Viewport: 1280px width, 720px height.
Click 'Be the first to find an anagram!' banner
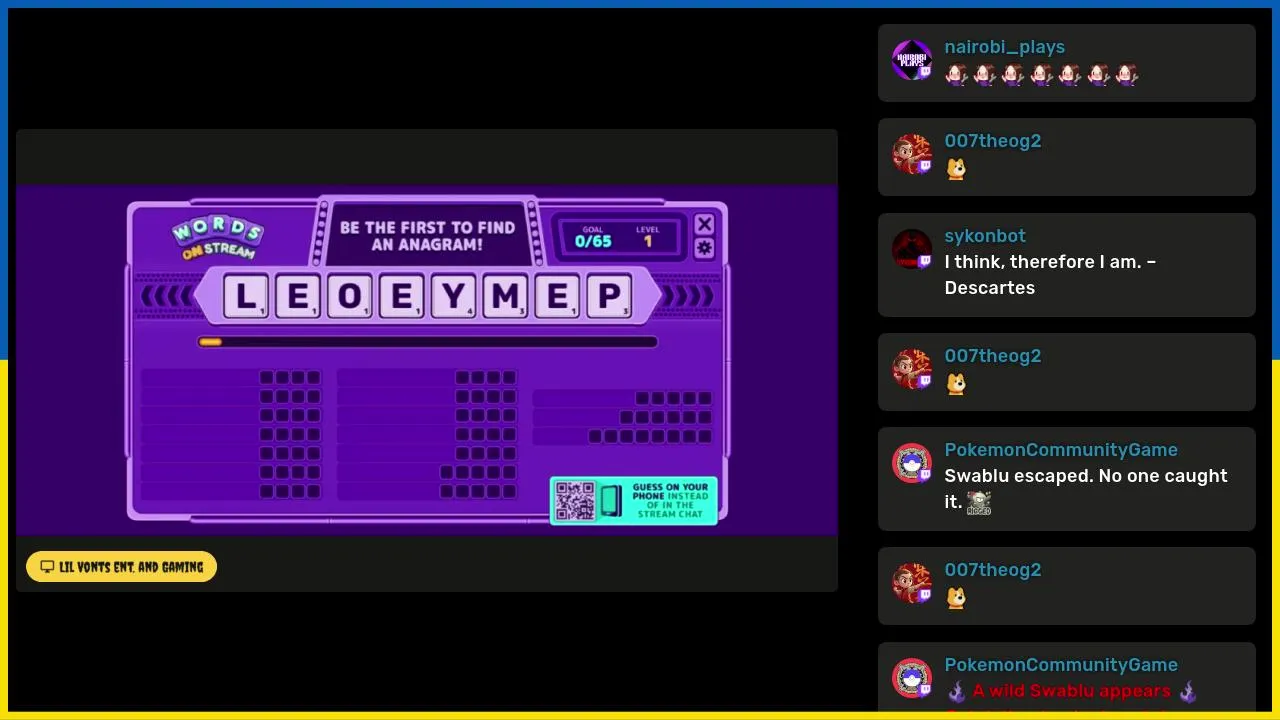tap(427, 236)
